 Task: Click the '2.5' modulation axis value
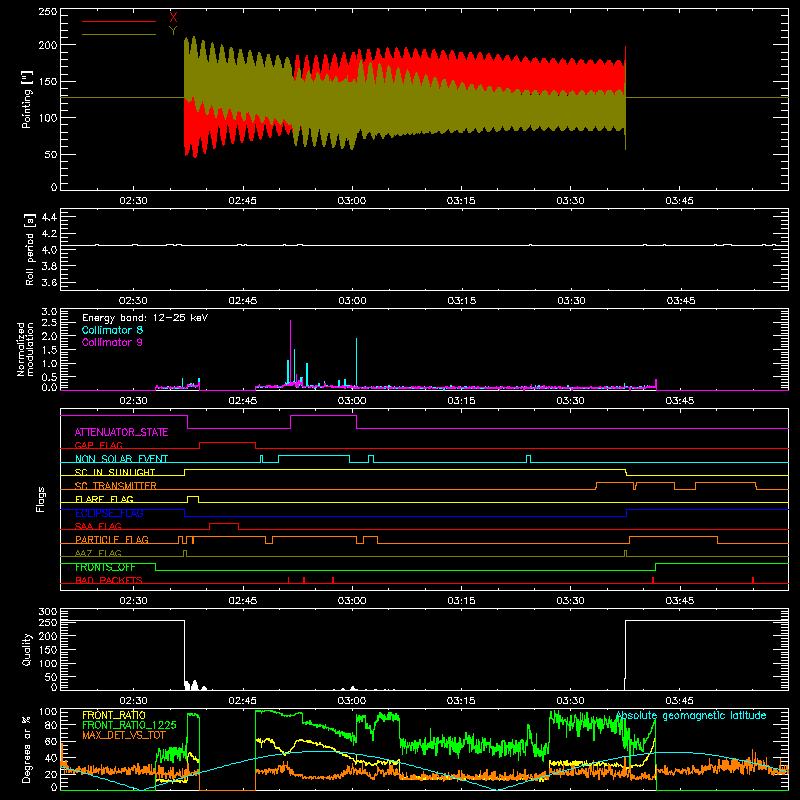click(49, 323)
